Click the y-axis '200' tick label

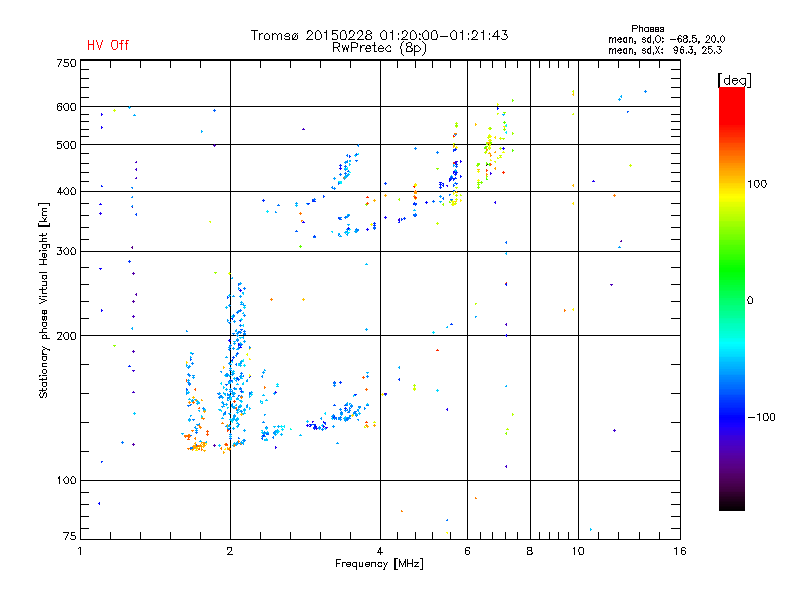pos(66,336)
